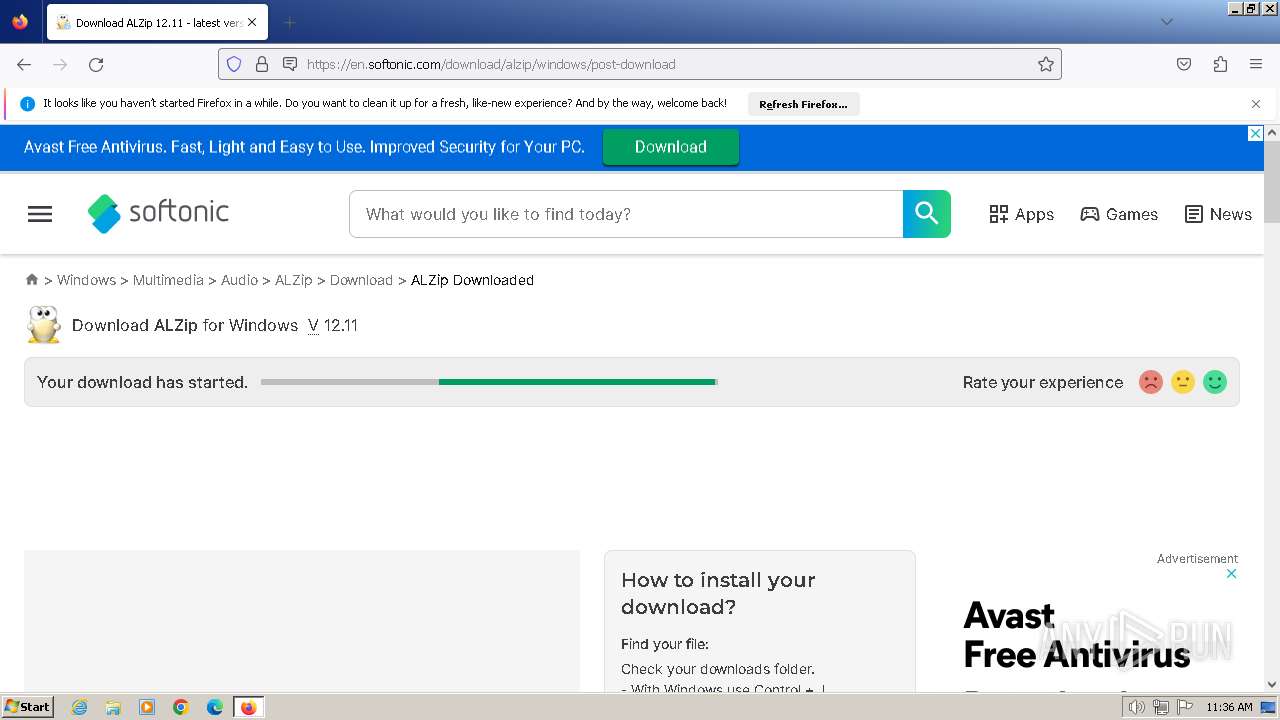The width and height of the screenshot is (1280, 720).
Task: Go to the Download breadcrumb link
Action: coord(361,280)
